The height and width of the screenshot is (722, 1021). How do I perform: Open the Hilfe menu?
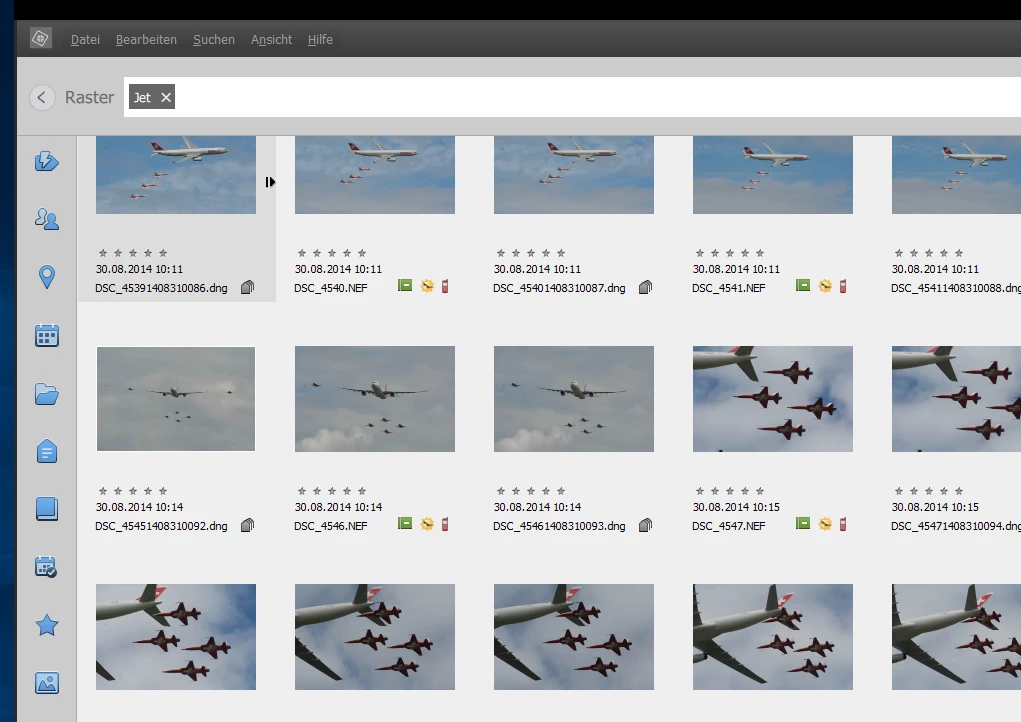320,40
